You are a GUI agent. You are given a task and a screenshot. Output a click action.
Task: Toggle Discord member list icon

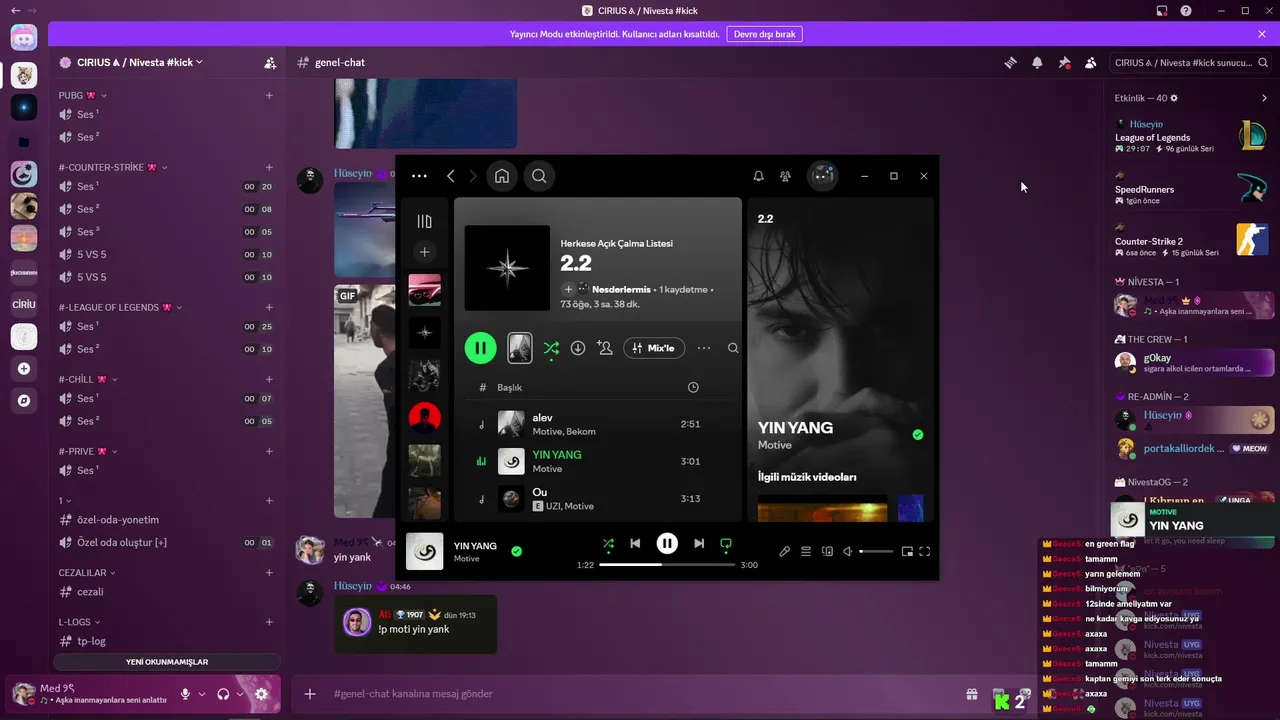[x=1090, y=62]
